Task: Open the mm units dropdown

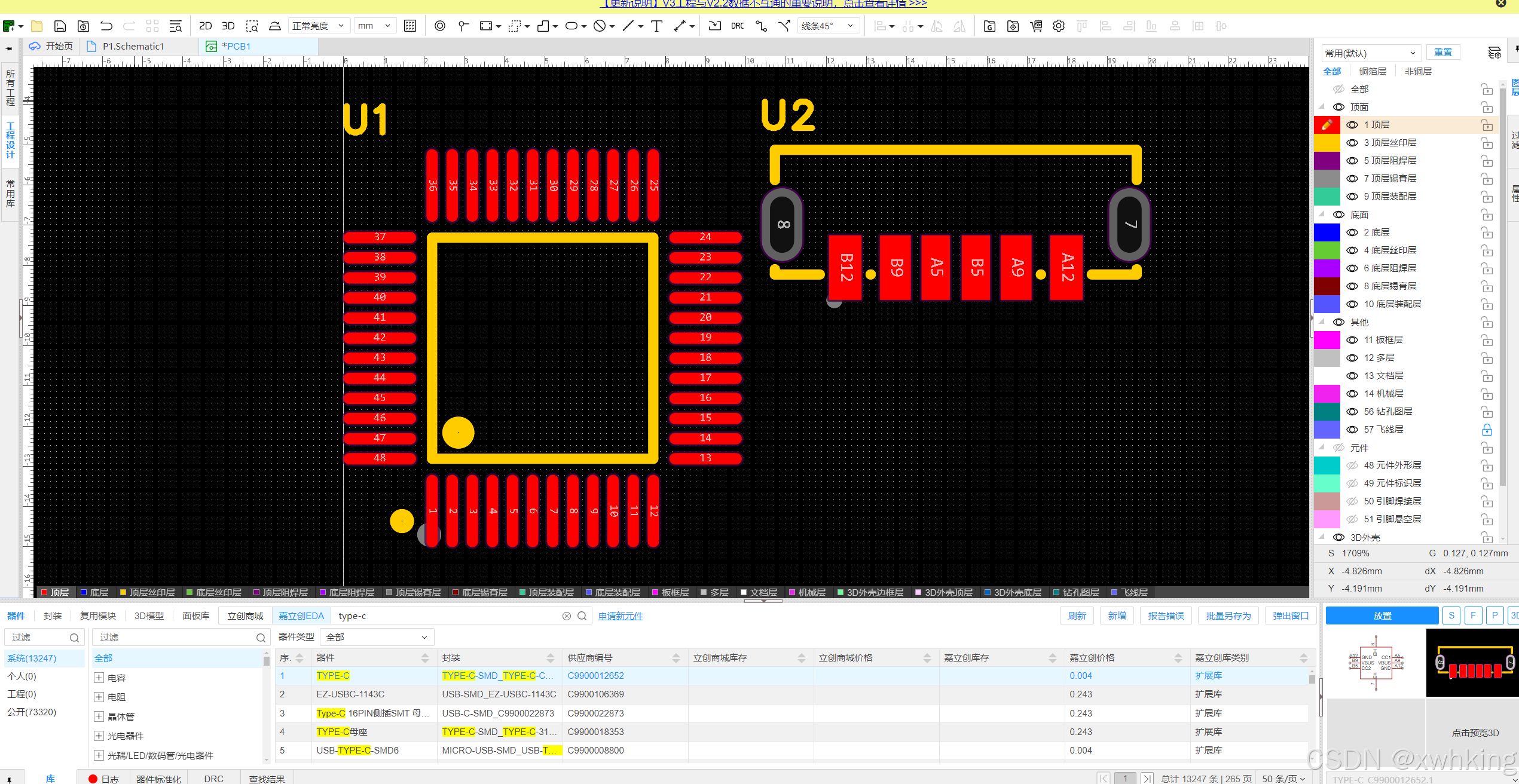Action: pyautogui.click(x=374, y=26)
